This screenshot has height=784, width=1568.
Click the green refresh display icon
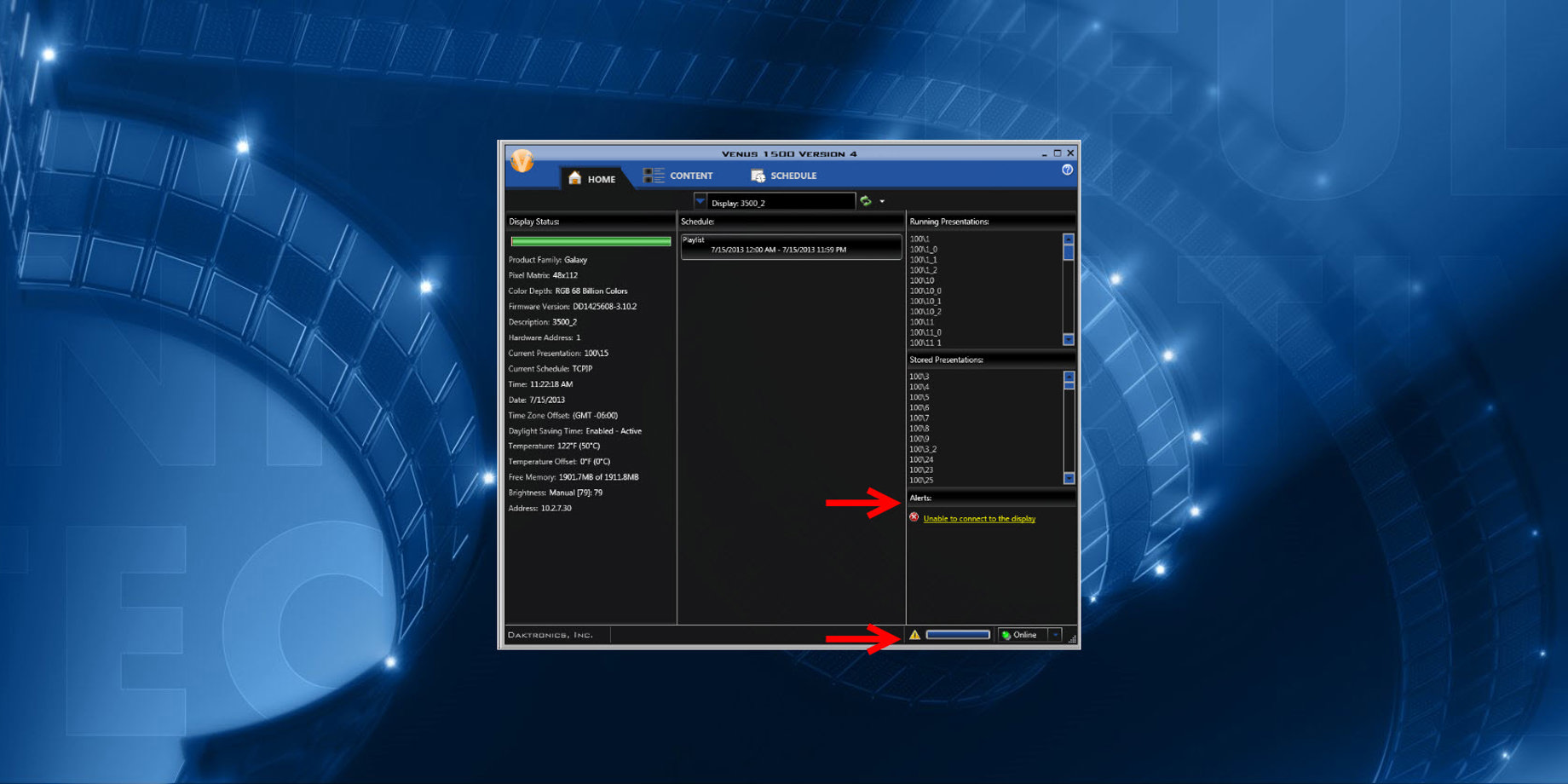tap(866, 201)
